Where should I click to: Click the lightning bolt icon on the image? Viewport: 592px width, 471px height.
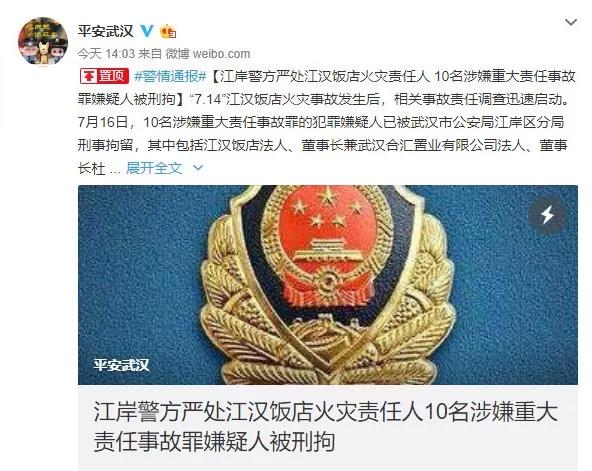pyautogui.click(x=547, y=215)
